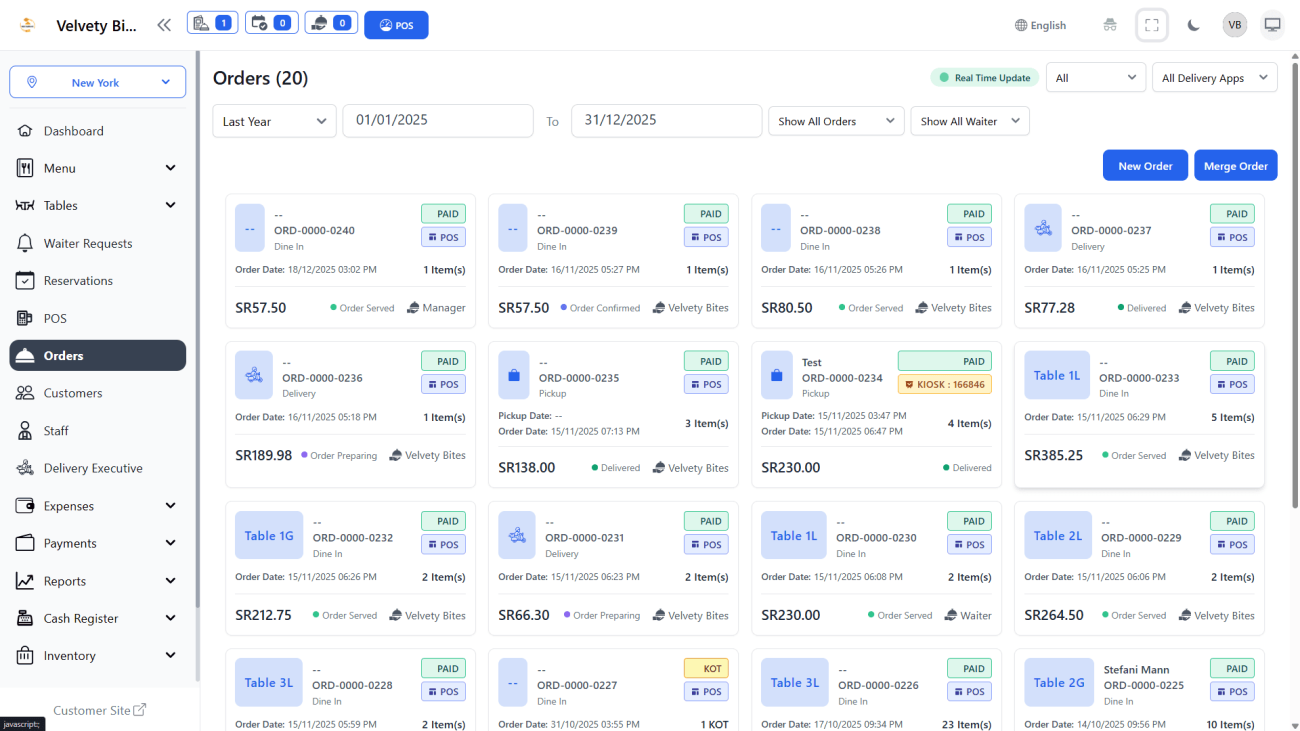Open the reservations calendar counter icon
Screen dimensions: 1300x731
click(271, 23)
